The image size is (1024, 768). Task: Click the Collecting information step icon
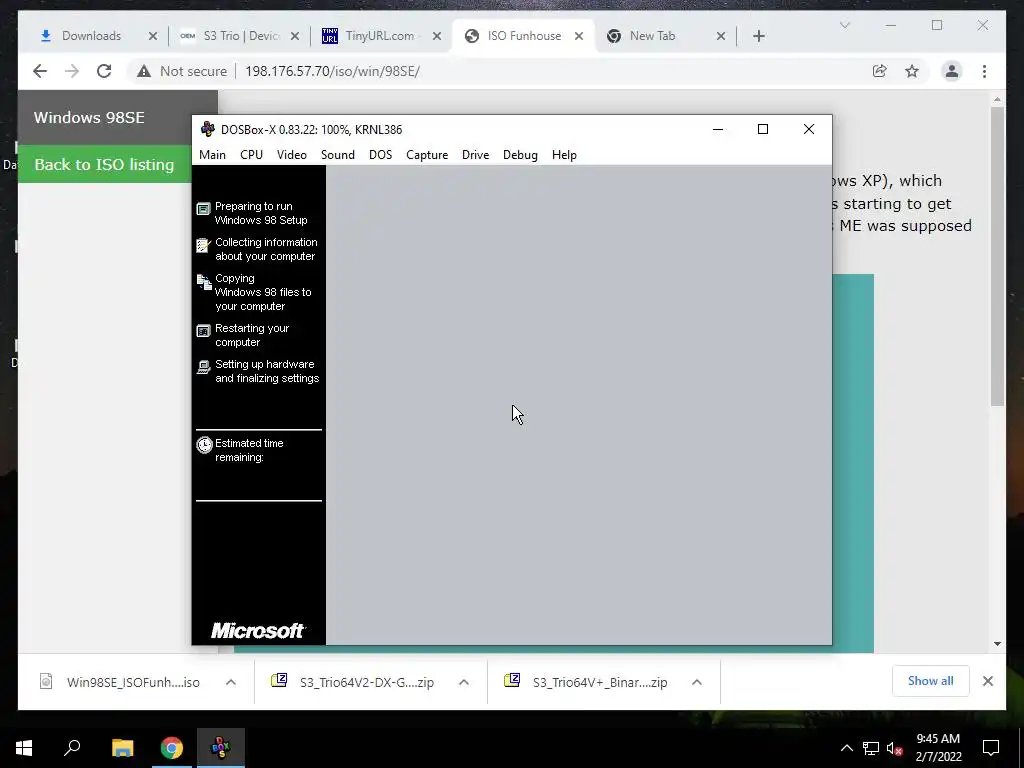point(204,246)
